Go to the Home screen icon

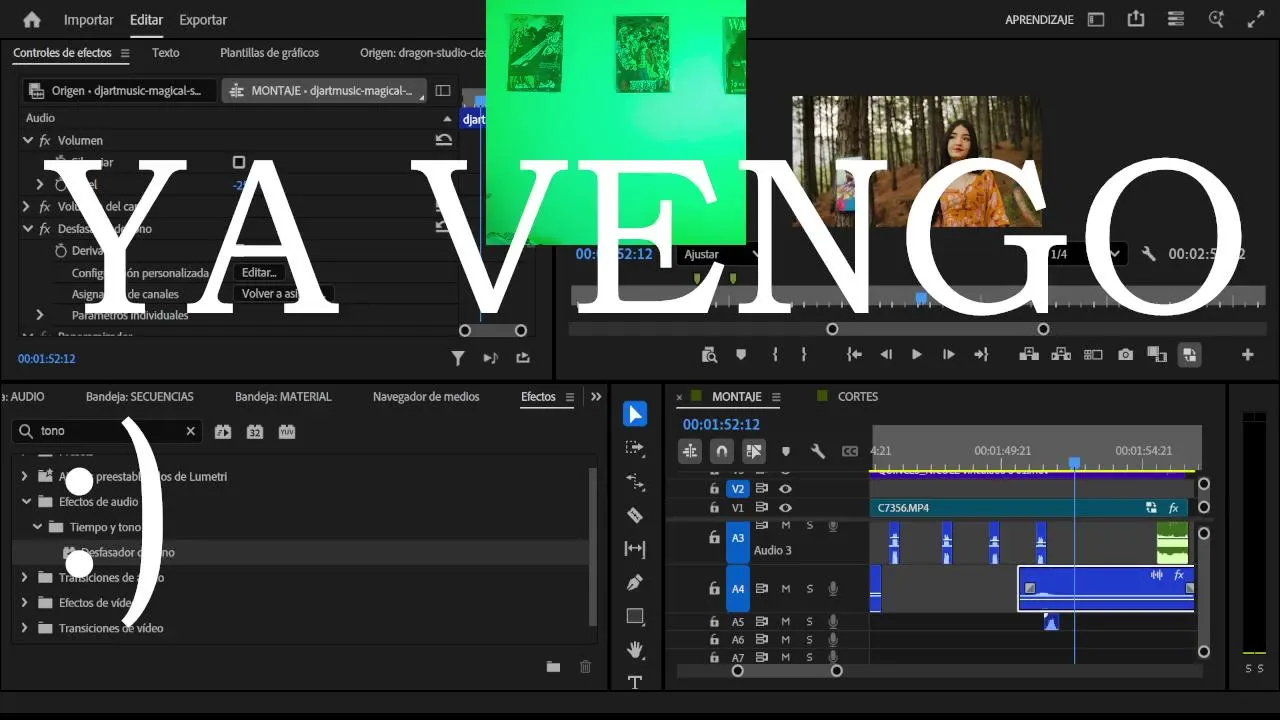coord(32,19)
